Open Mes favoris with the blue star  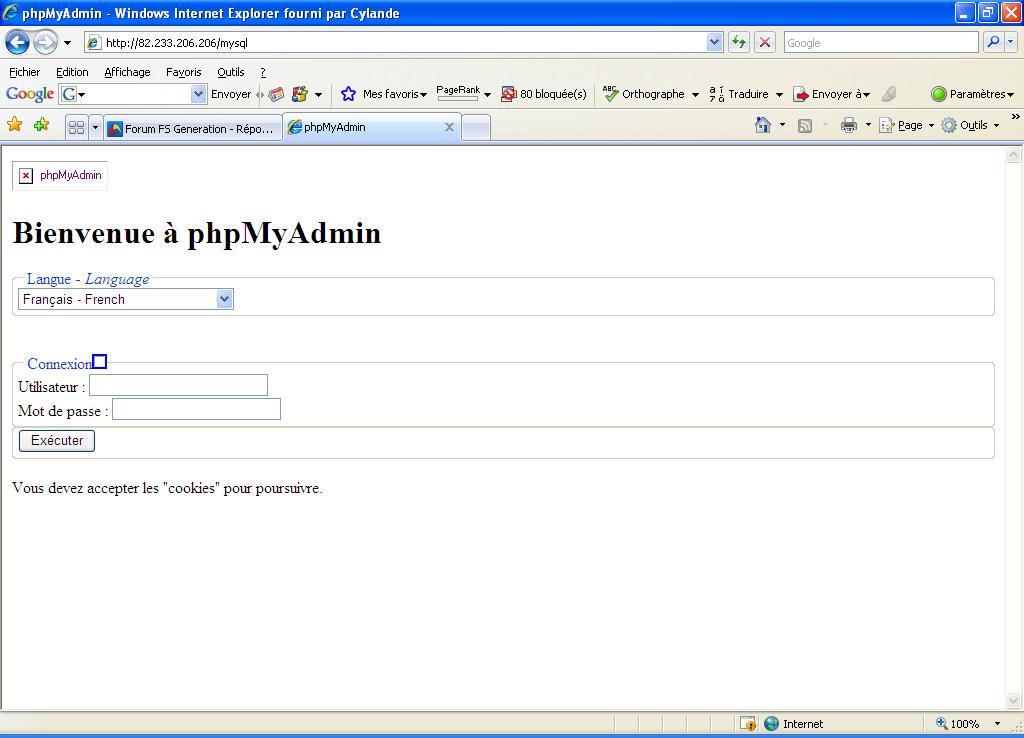[x=383, y=94]
